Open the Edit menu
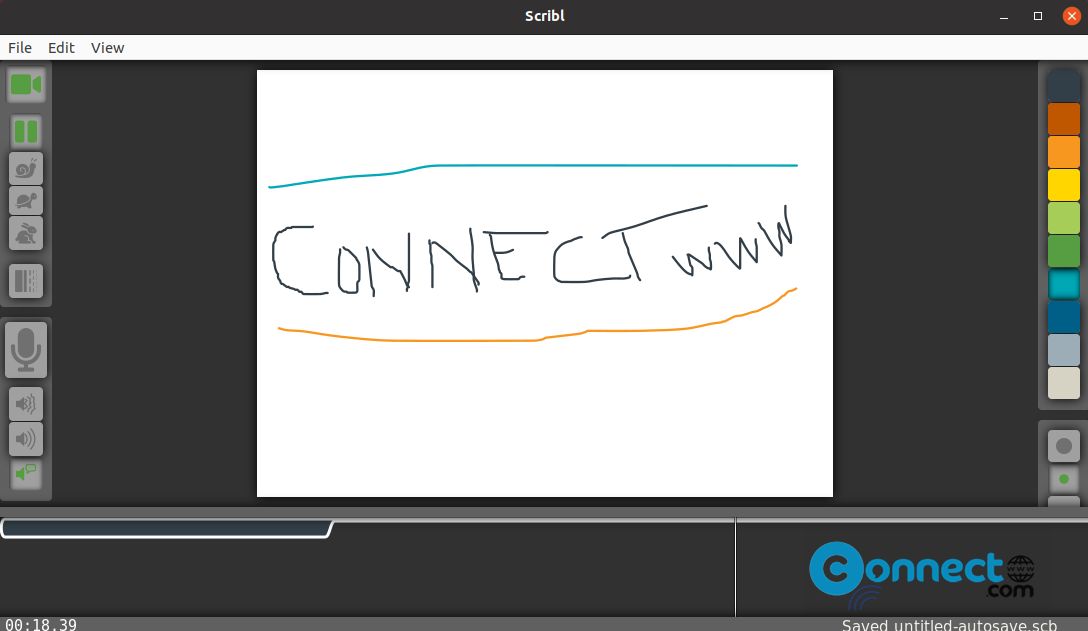Viewport: 1088px width, 631px height. [61, 48]
